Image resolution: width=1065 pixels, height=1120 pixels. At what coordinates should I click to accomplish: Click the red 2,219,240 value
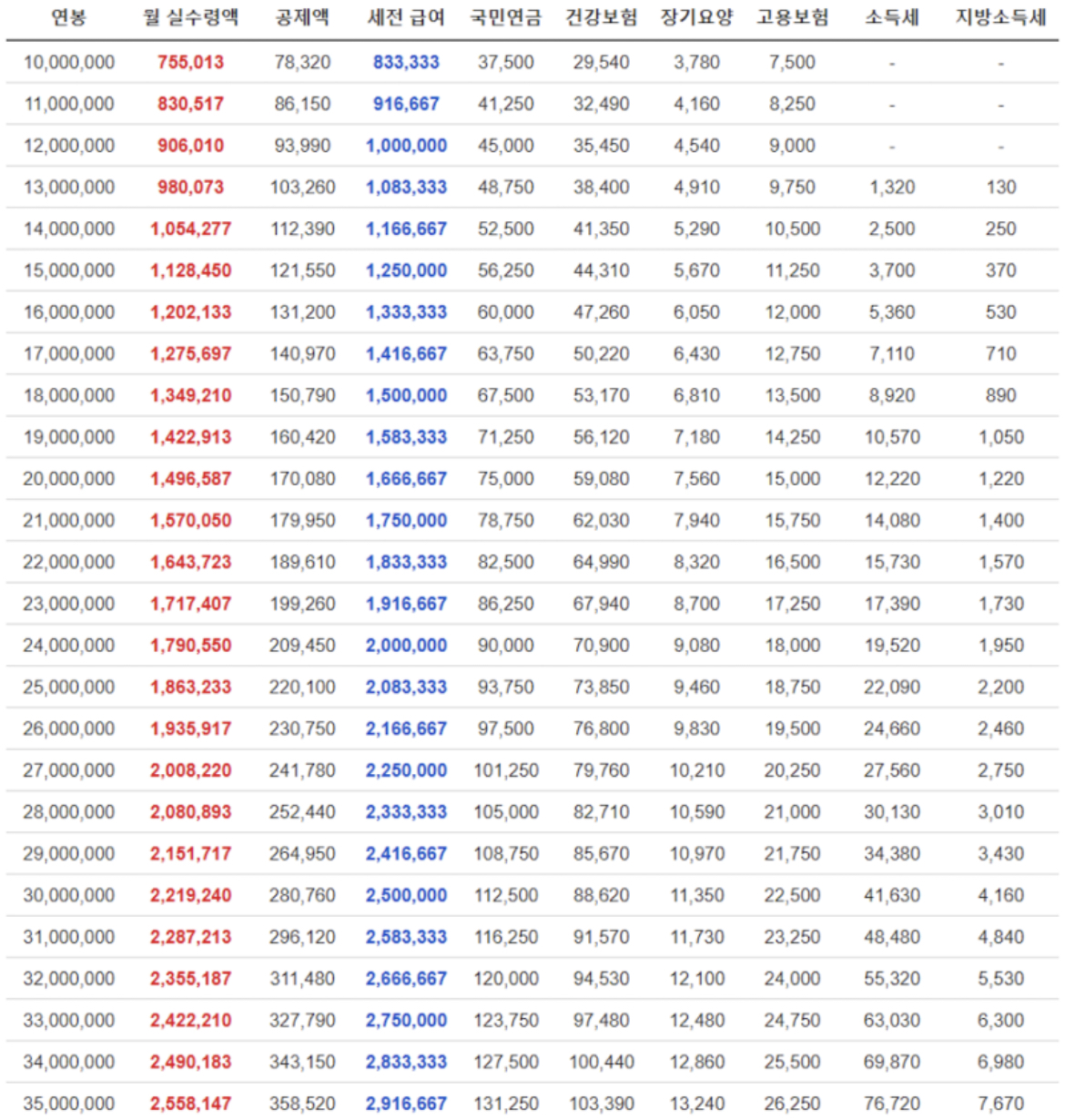[x=190, y=896]
